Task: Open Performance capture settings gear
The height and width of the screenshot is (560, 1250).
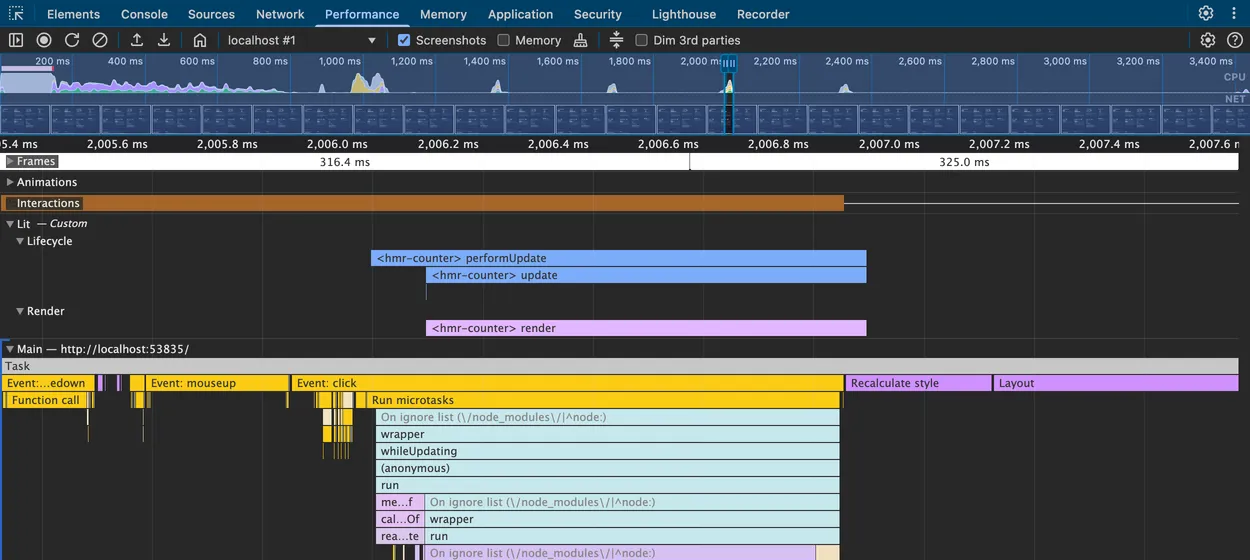Action: click(x=1208, y=40)
